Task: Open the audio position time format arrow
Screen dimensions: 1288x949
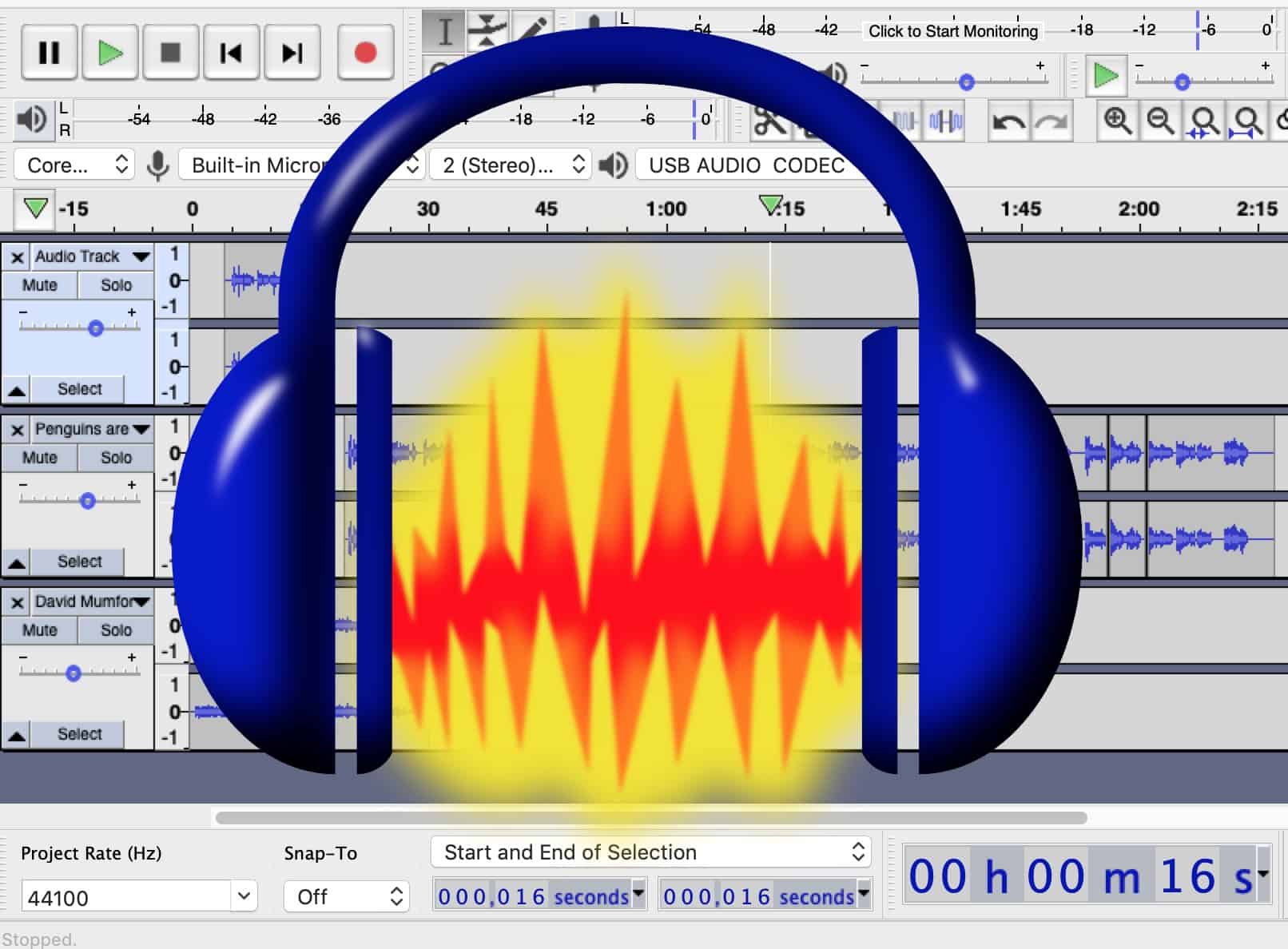Action: click(1263, 874)
